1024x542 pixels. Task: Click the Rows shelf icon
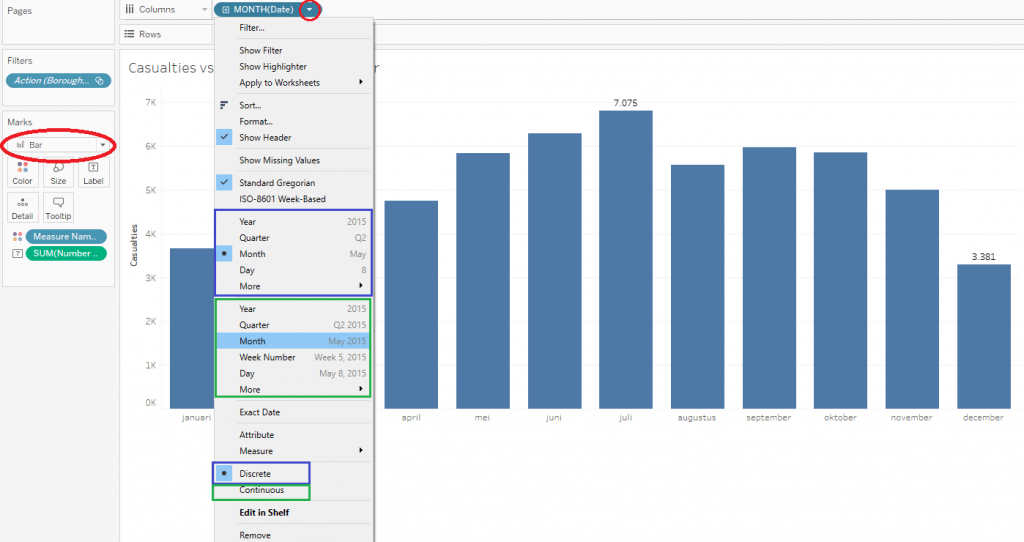pyautogui.click(x=130, y=34)
